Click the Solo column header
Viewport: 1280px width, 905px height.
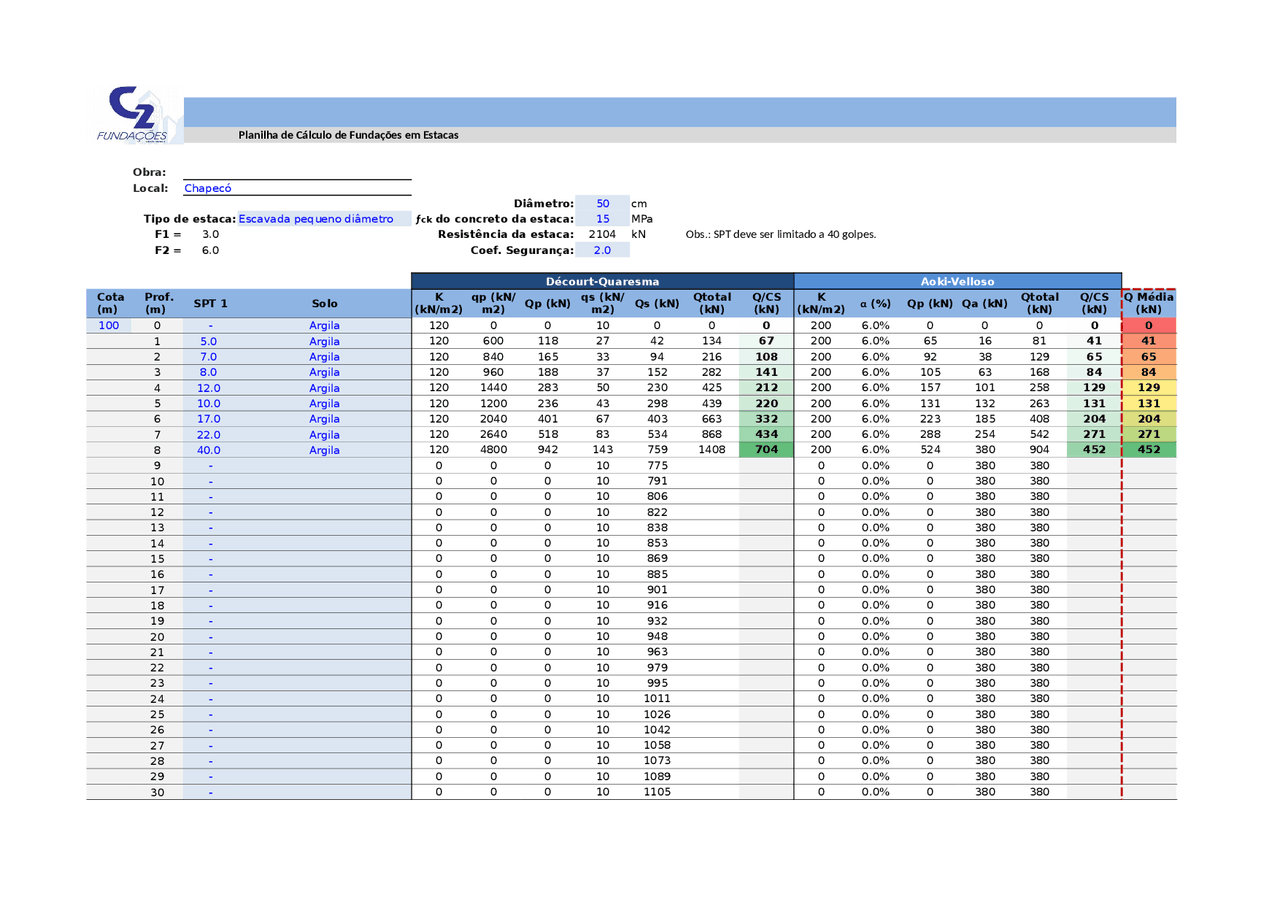(324, 303)
